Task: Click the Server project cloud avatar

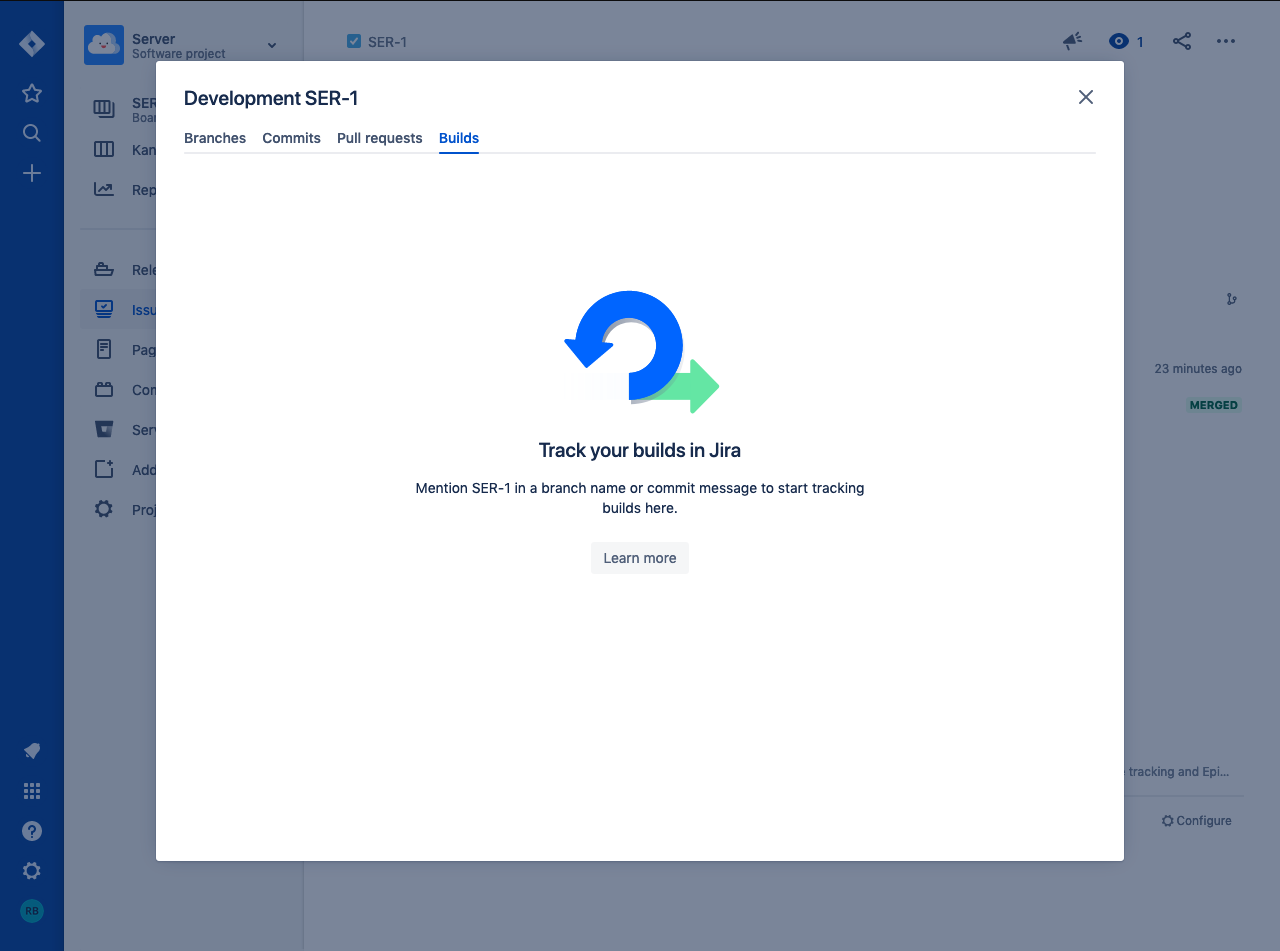Action: [104, 45]
